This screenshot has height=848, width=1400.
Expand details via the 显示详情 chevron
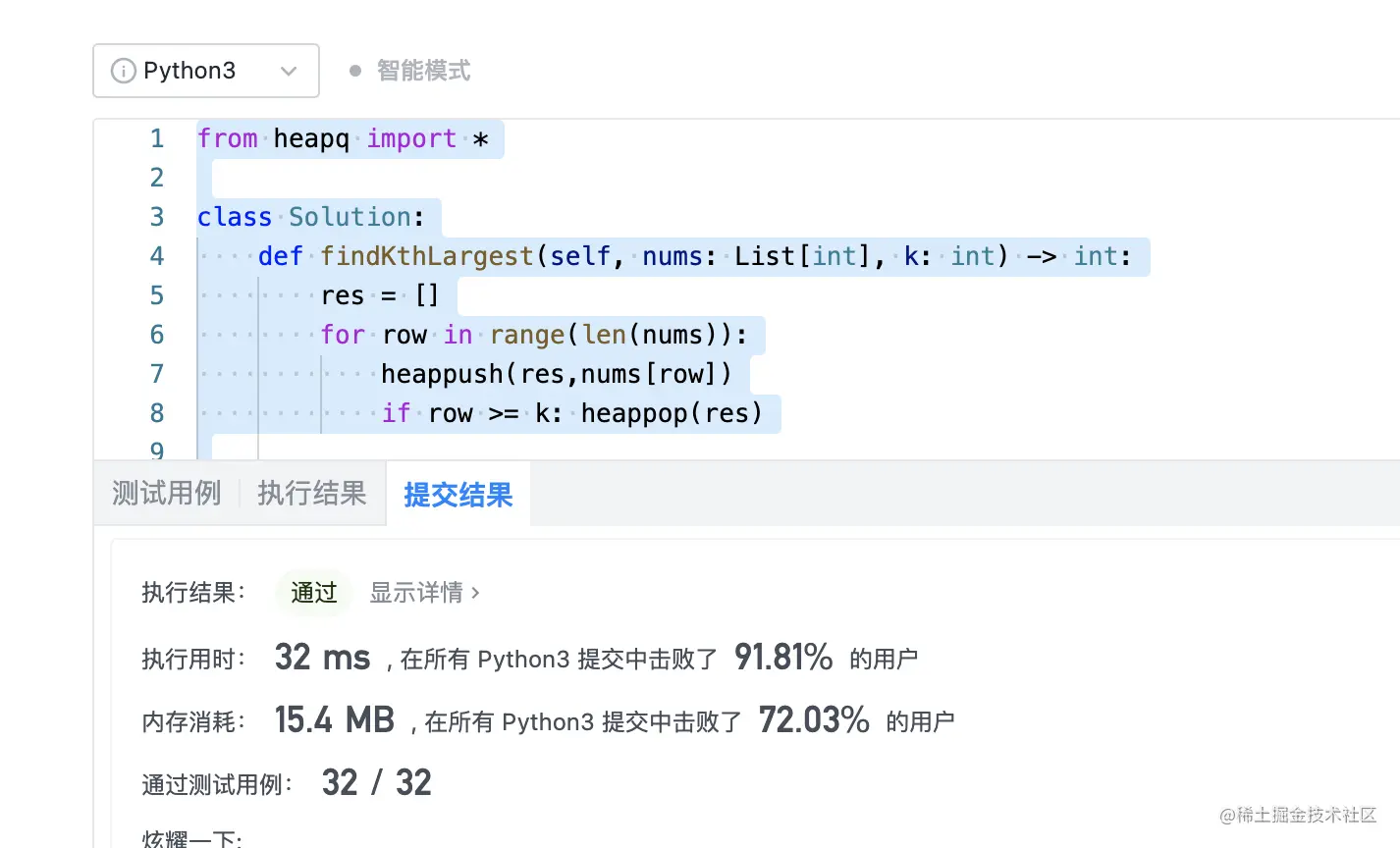coord(476,593)
